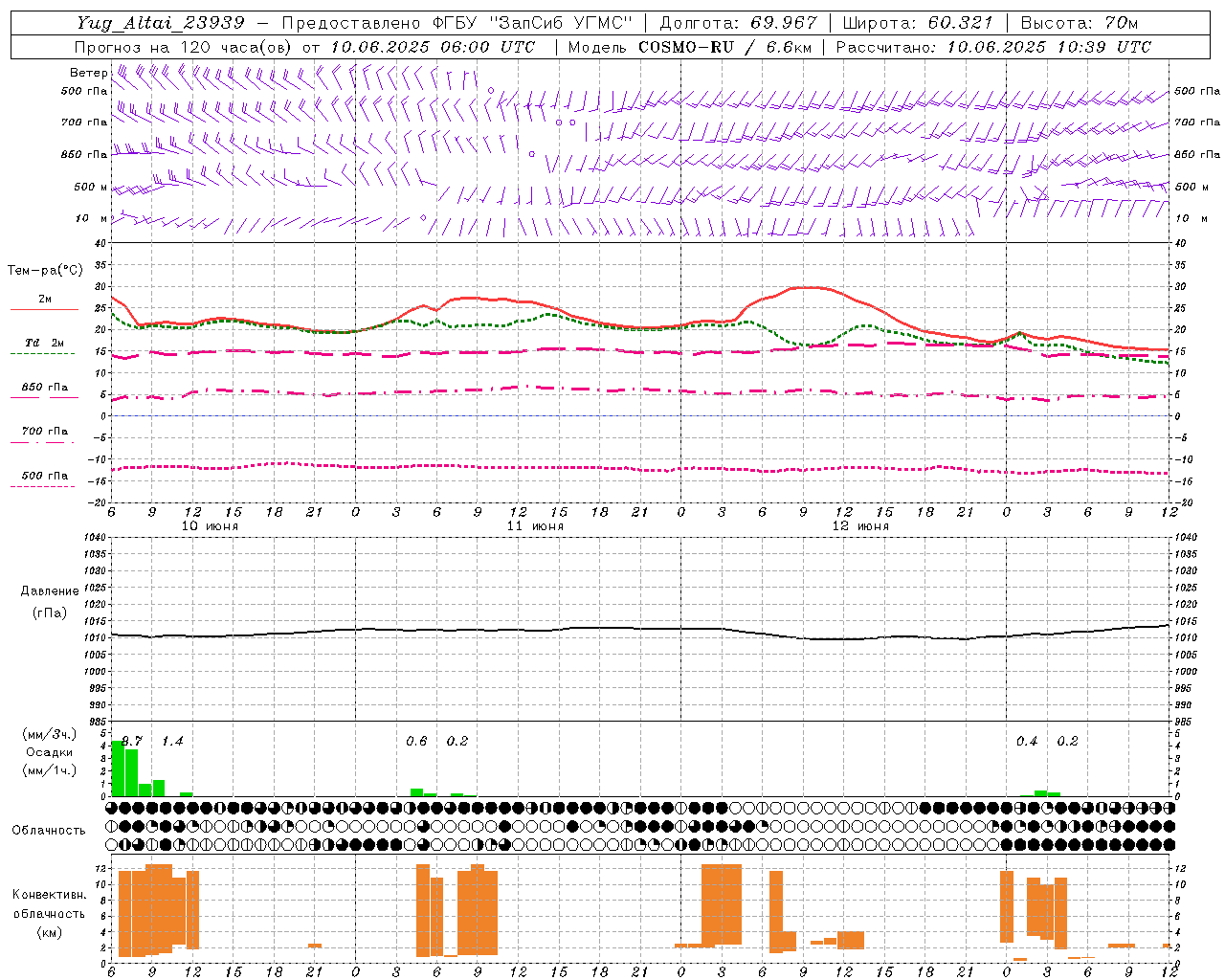The image size is (1225, 980).
Task: Click the "Модель COSMO-RU / 6.6км" label
Action: (x=690, y=47)
